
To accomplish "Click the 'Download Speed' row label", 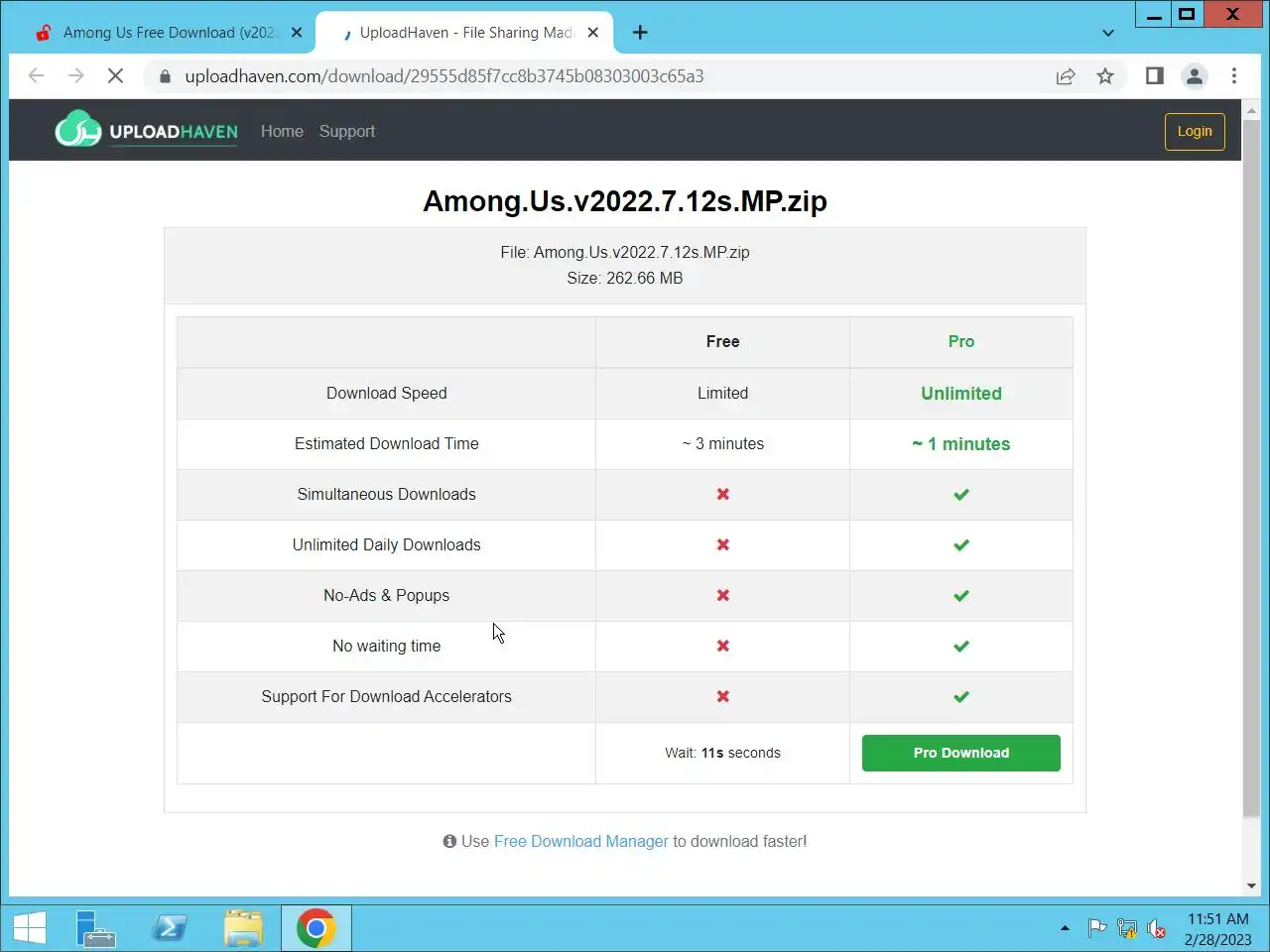I will pos(387,393).
